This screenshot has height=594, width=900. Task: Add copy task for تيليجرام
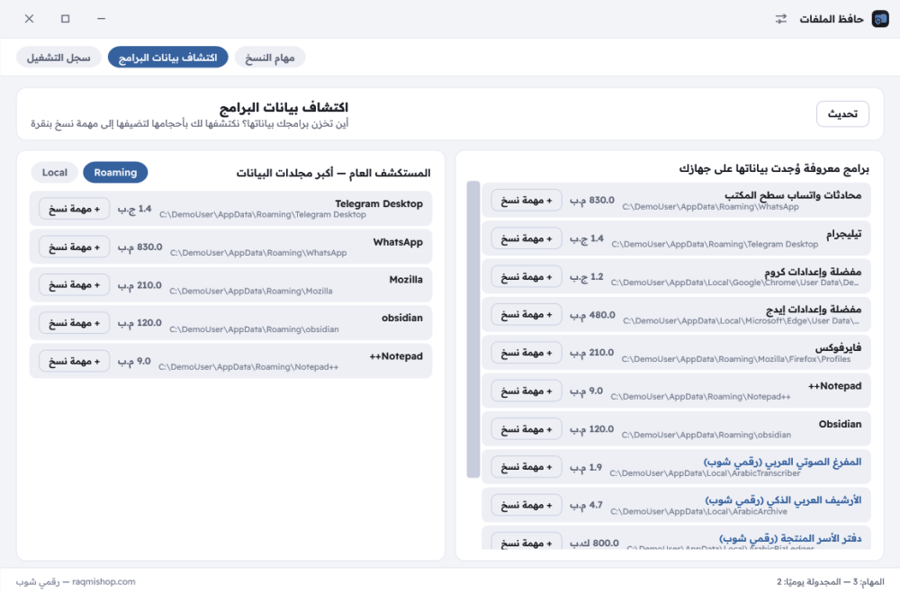click(x=526, y=238)
